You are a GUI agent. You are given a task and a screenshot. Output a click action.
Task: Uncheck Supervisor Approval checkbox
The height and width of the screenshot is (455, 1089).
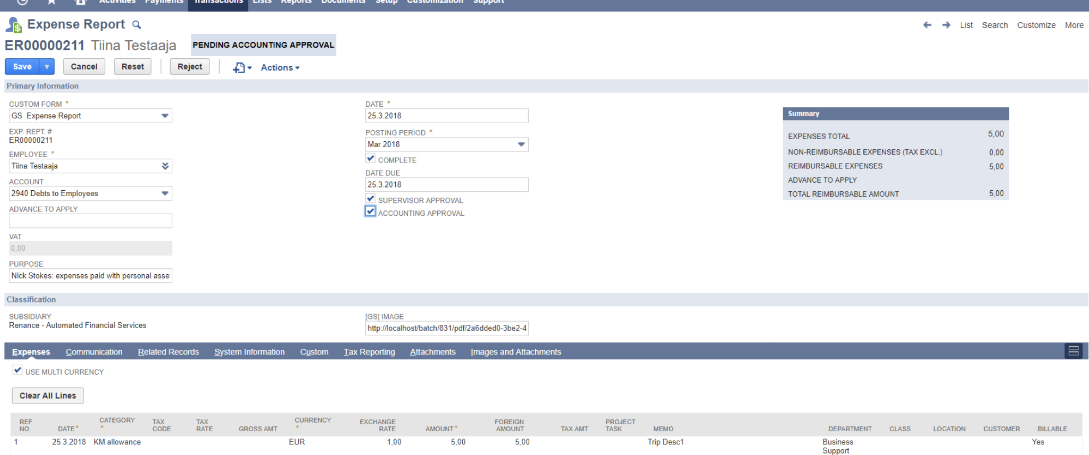pos(371,199)
